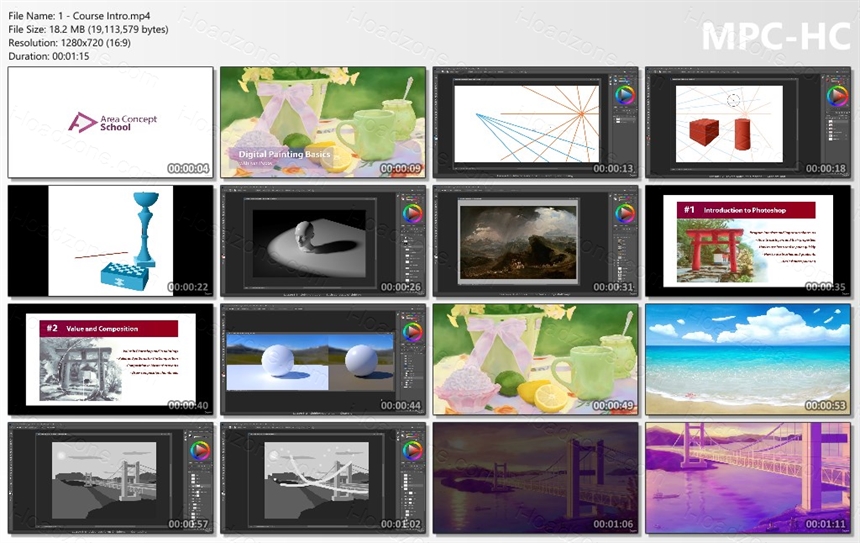Open the grayscale gate sketch slide thumbnail
860x543 pixels.
pyautogui.click(x=110, y=359)
